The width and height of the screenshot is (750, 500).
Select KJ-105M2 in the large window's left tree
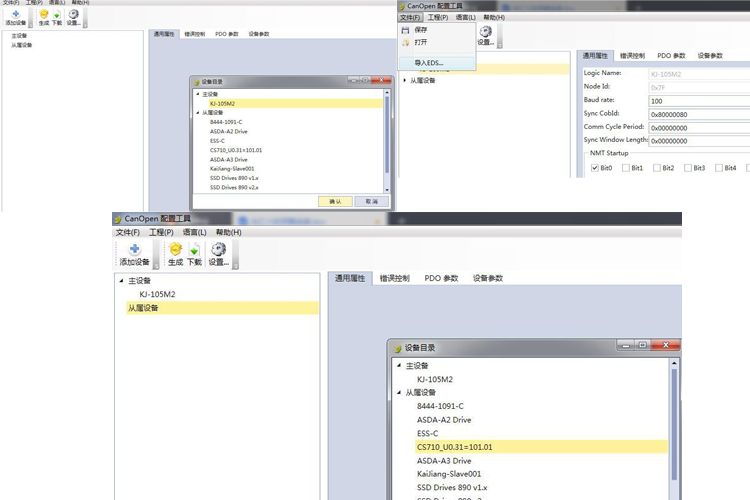point(157,294)
